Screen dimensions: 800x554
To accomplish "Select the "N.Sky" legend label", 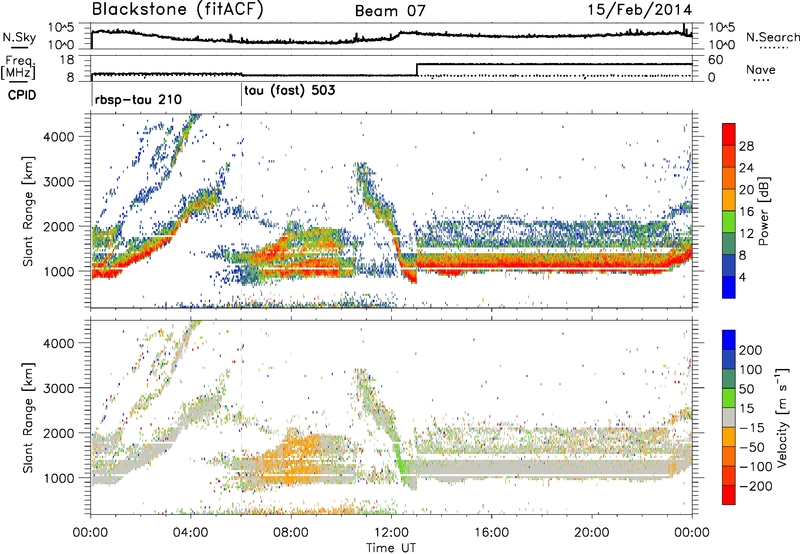I will click(x=19, y=37).
